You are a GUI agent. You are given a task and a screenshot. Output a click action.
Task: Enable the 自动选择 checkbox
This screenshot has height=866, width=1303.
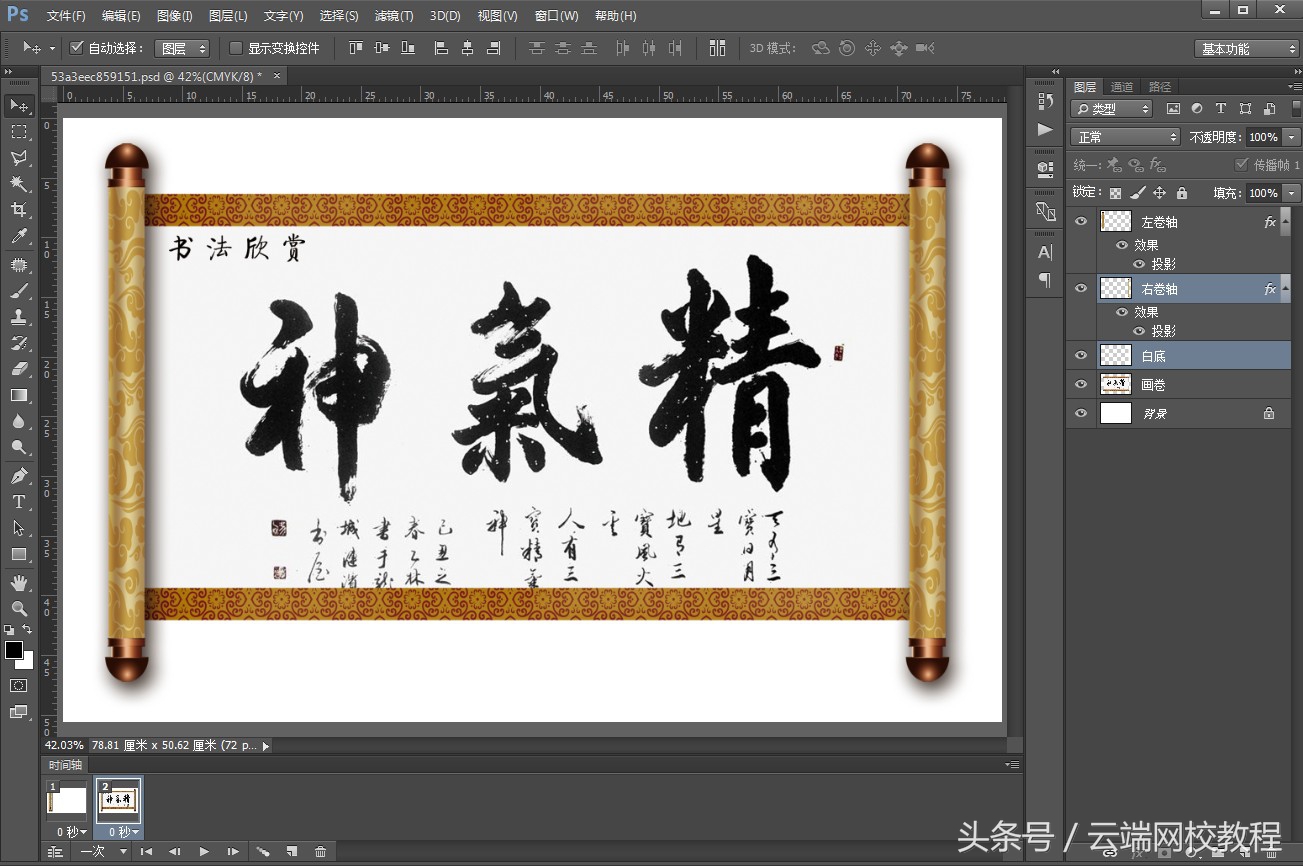77,46
